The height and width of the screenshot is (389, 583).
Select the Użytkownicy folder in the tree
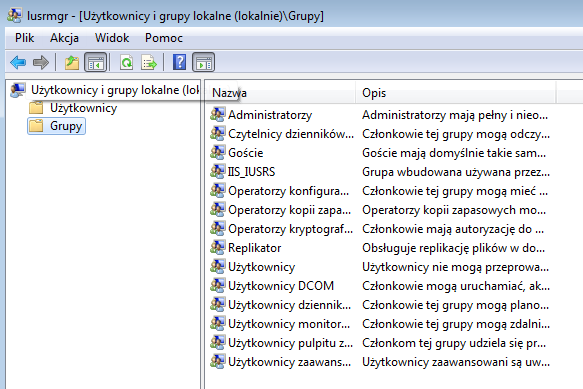click(83, 108)
